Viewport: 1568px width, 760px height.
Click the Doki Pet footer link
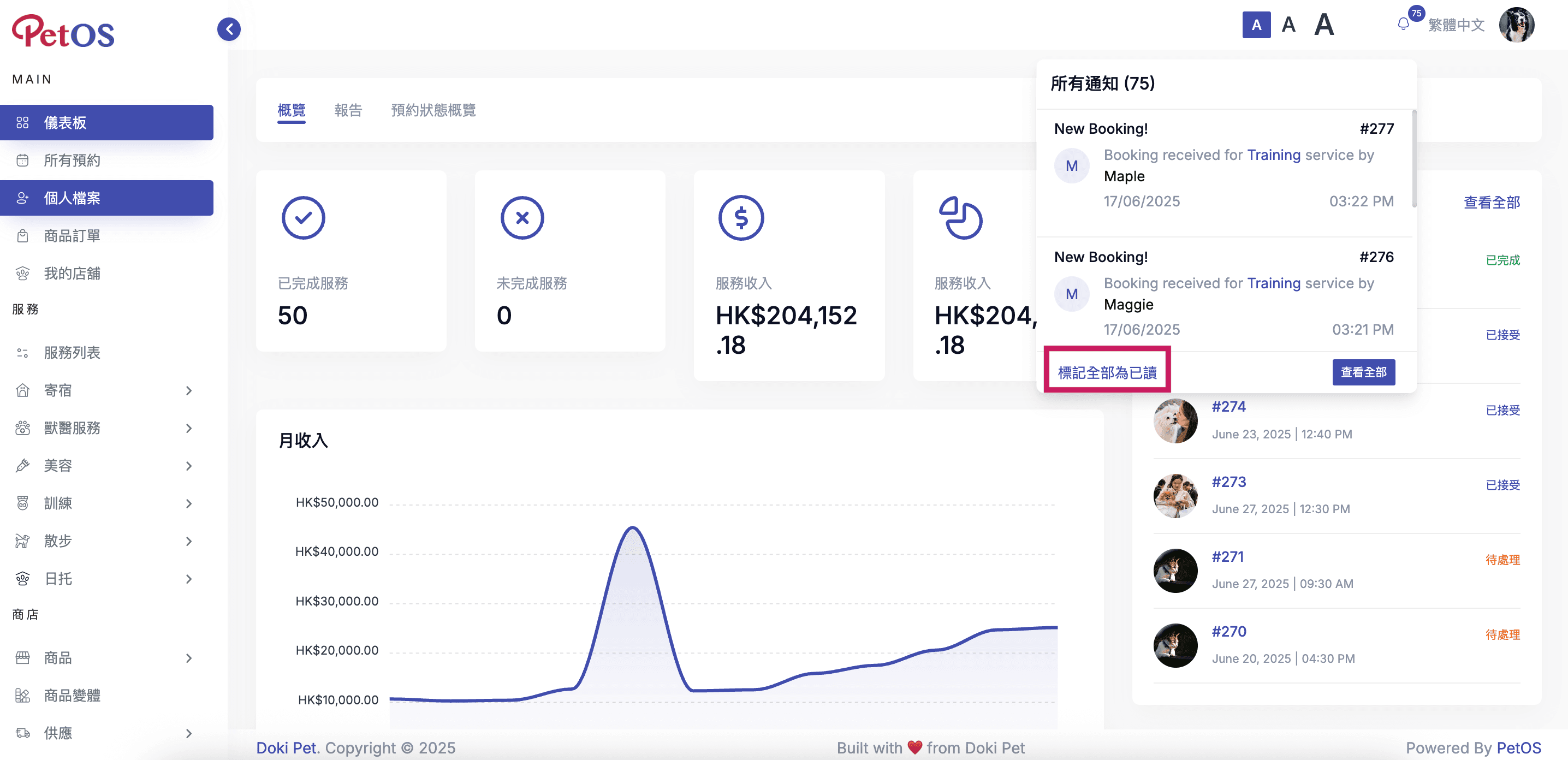pos(287,748)
